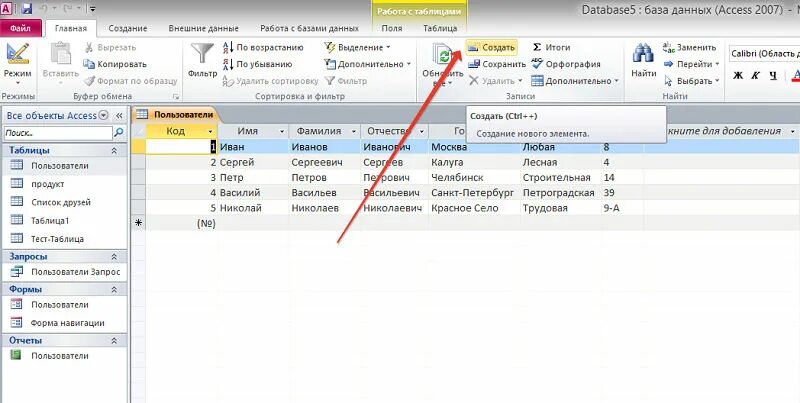Collapse navigation pane with double chevron
Viewport: 800px width, 403px height.
click(x=119, y=116)
